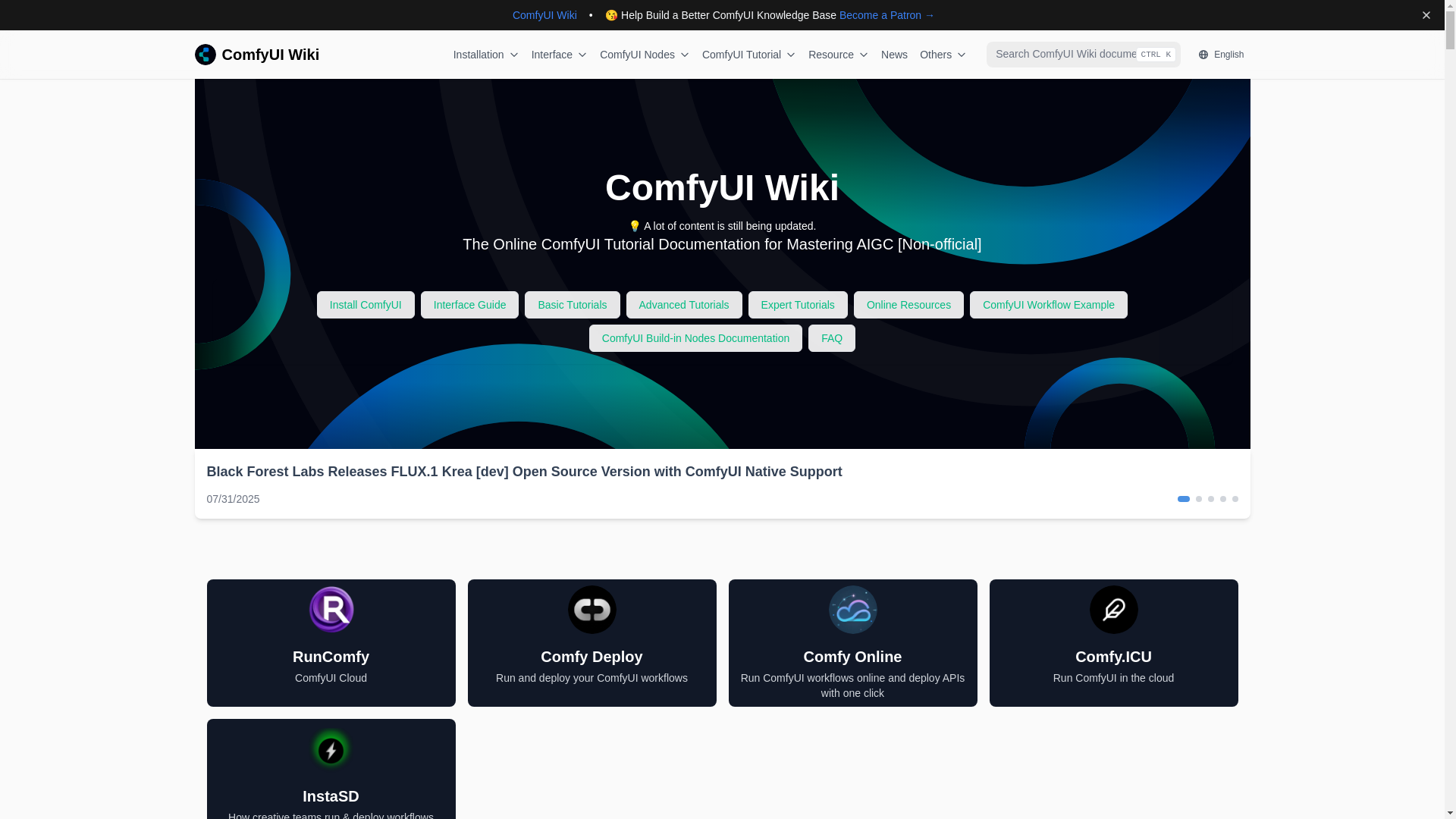This screenshot has height=819, width=1456.
Task: Focus the Search ComfyUI Wiki field
Action: click(x=1083, y=55)
